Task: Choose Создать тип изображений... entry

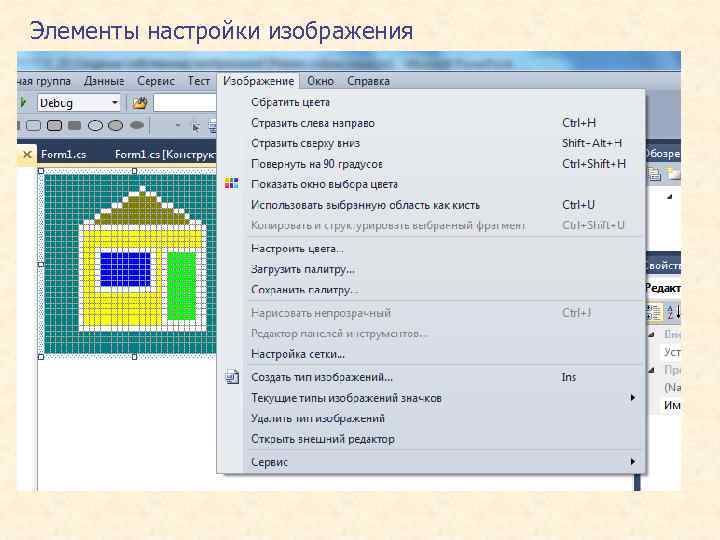Action: (431, 377)
